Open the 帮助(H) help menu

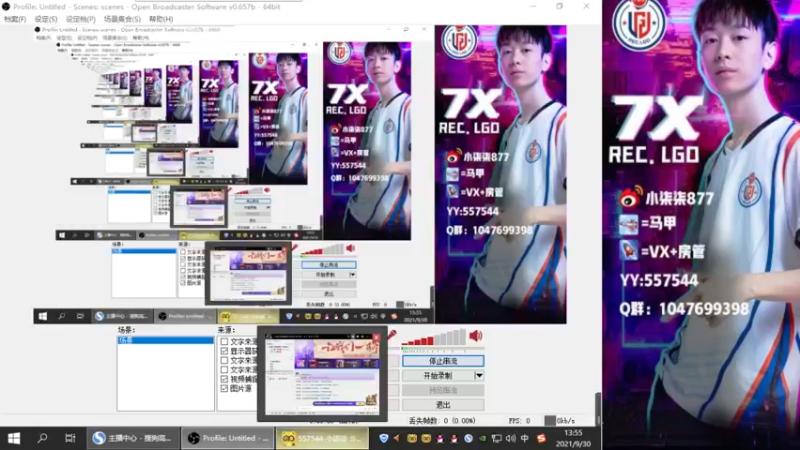click(161, 19)
